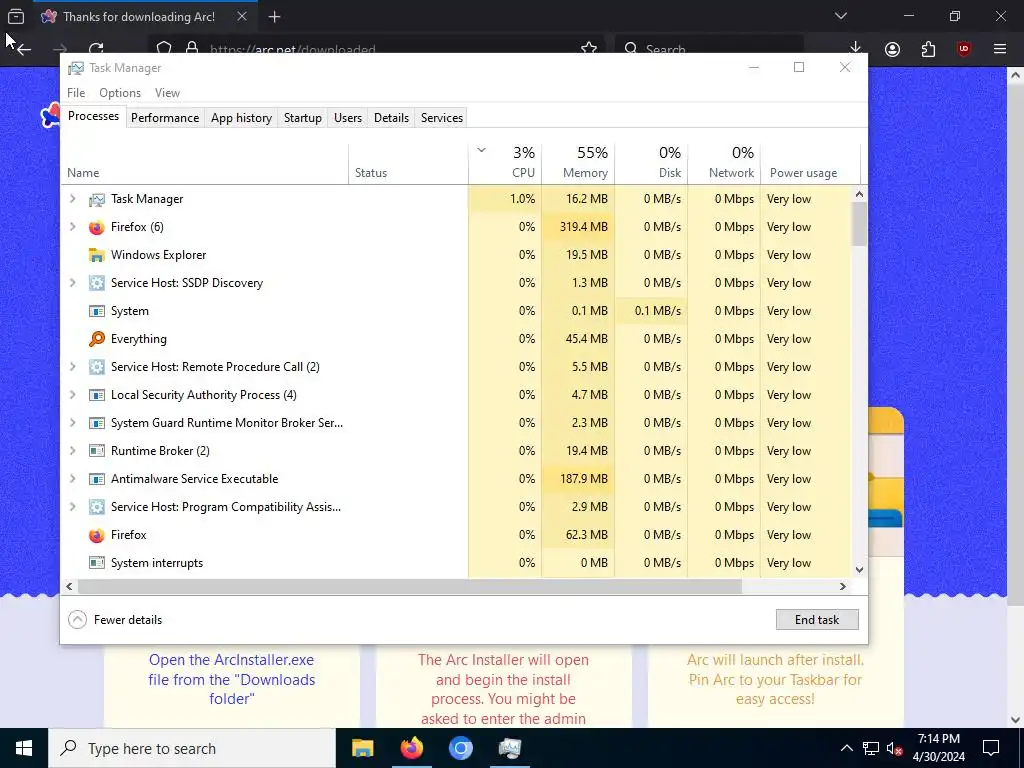Expand Service Host: SSDP Discovery

tap(72, 283)
